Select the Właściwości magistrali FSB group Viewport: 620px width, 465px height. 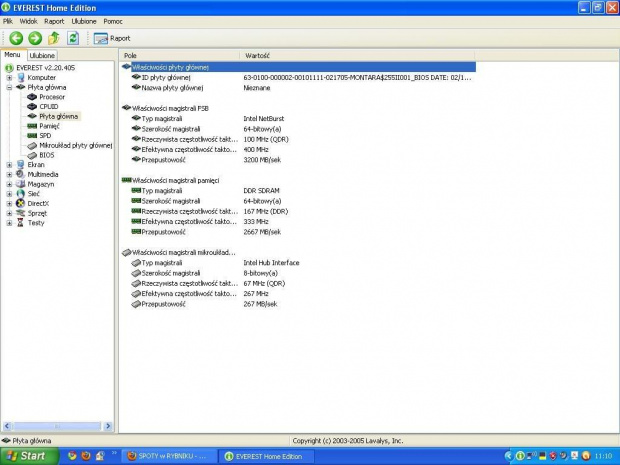170,108
